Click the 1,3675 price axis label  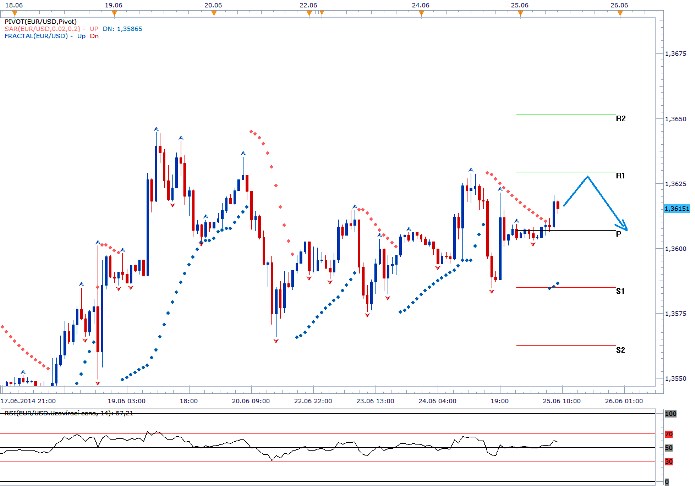676,54
